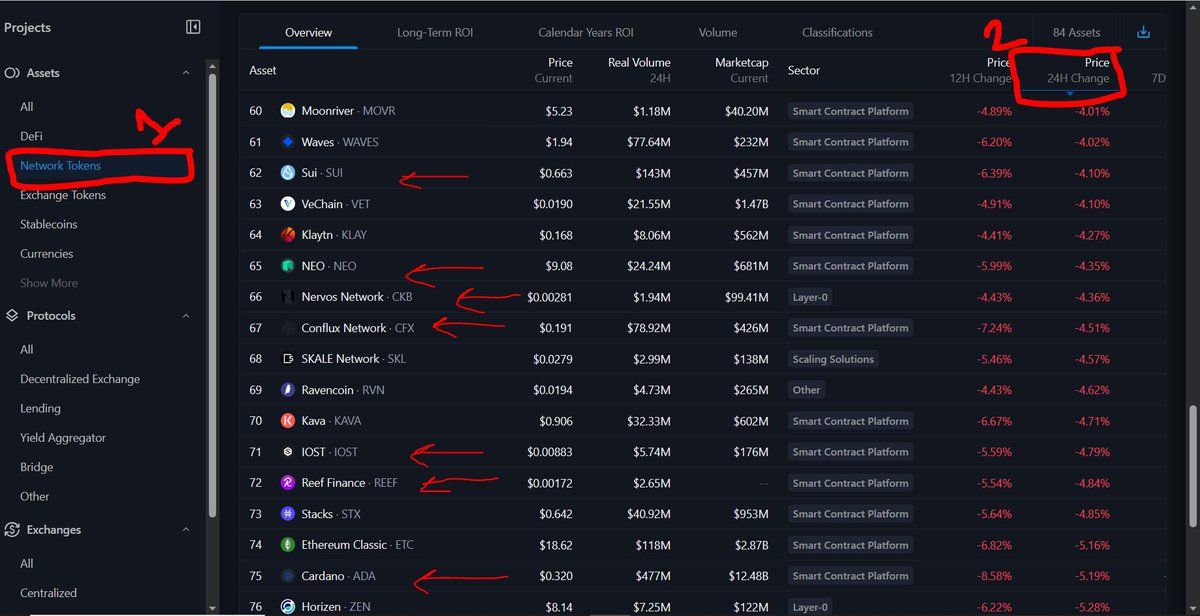Collapse the Assets section chevron

click(185, 73)
